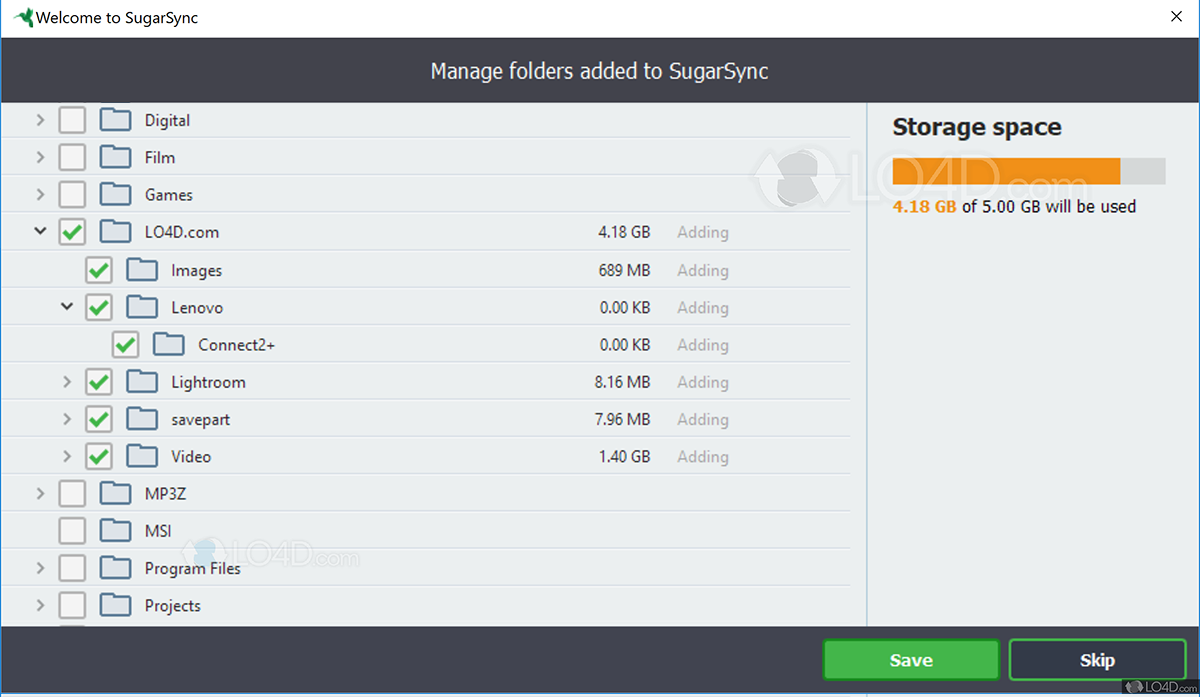Click the LO4D.com folder icon
The height and width of the screenshot is (697, 1200).
tap(116, 232)
